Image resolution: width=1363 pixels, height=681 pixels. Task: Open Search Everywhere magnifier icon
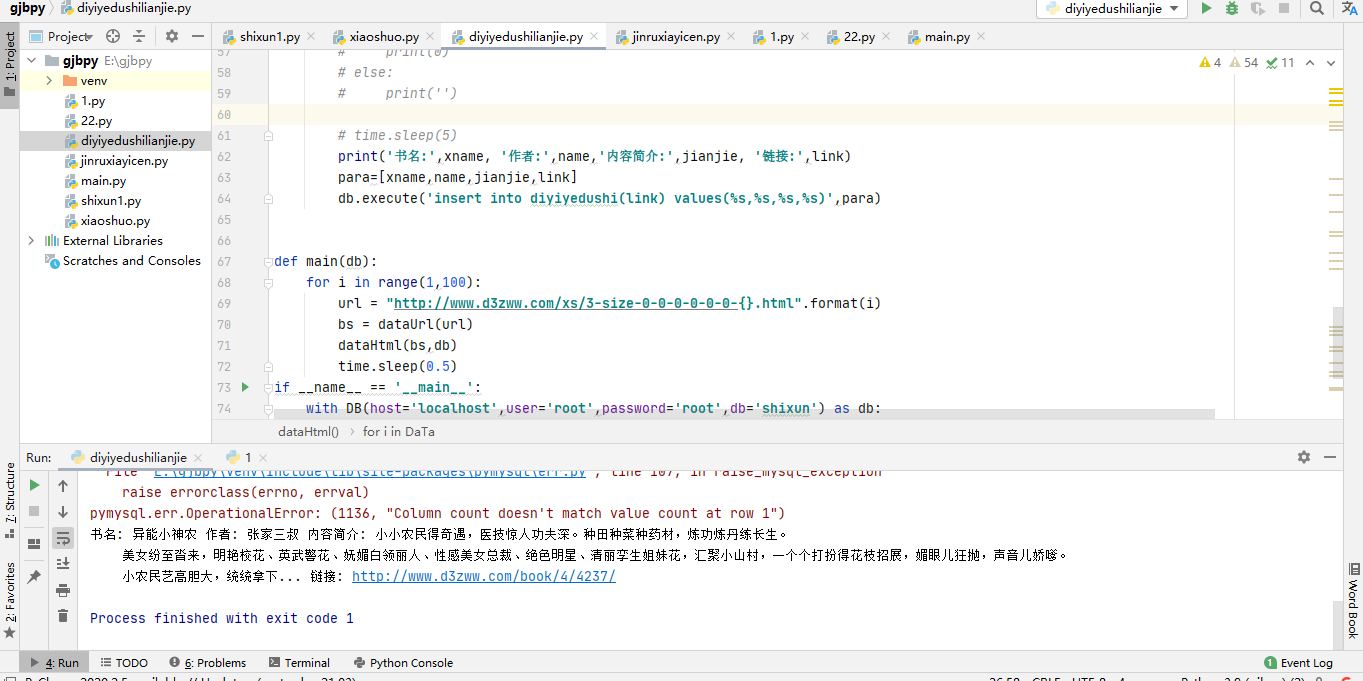pyautogui.click(x=1317, y=9)
